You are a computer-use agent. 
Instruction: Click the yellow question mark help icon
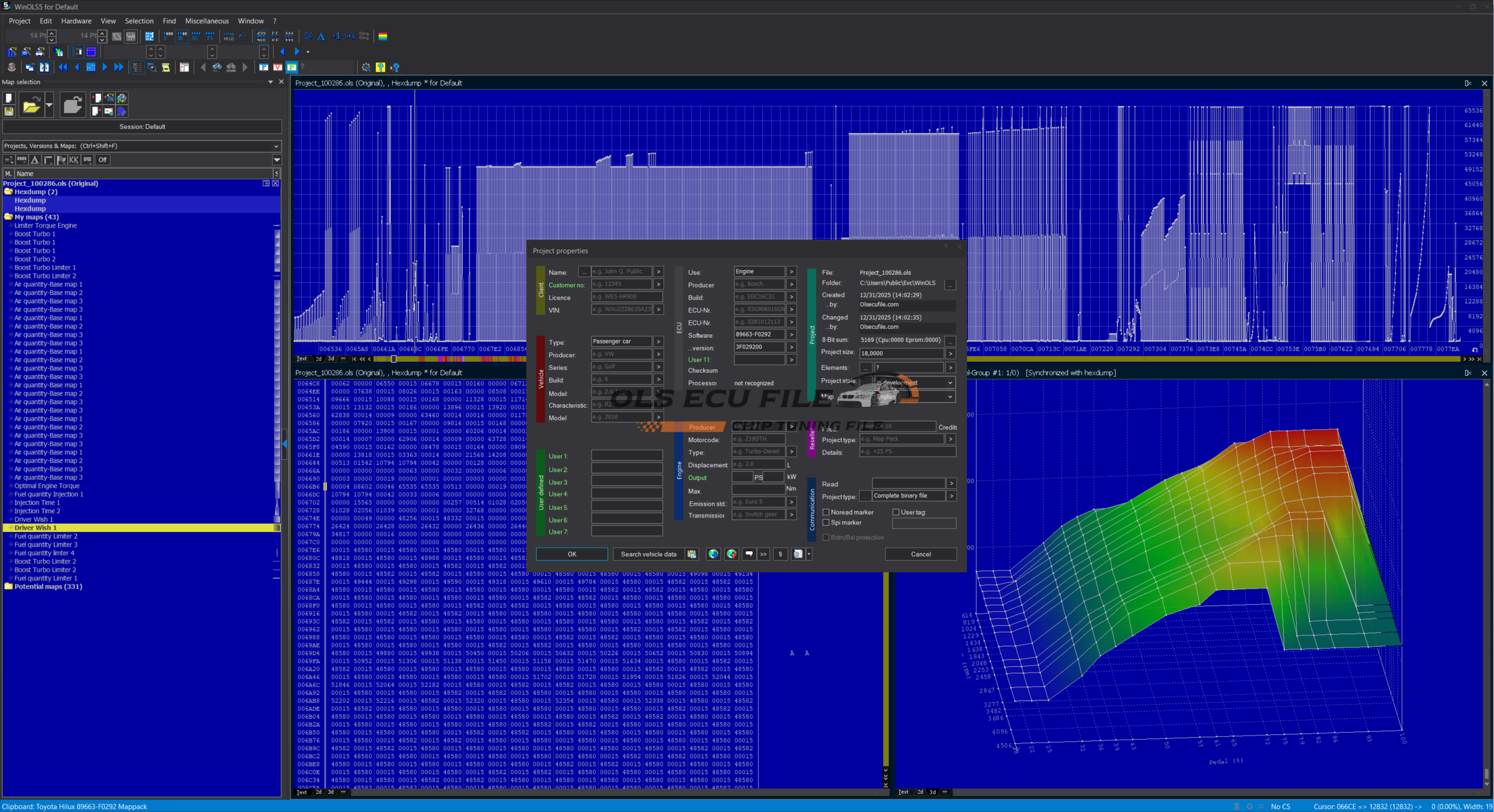tap(381, 67)
